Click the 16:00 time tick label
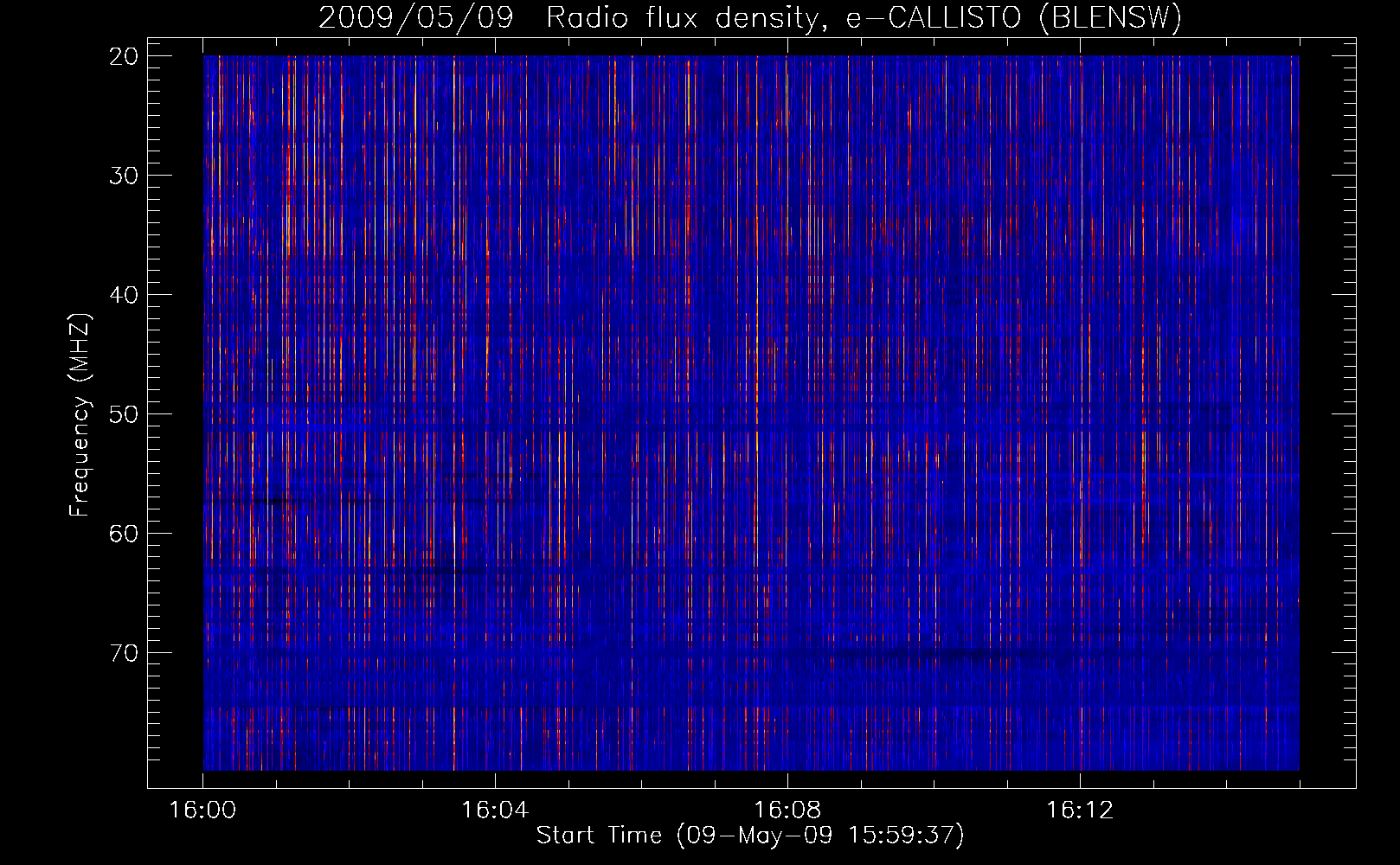This screenshot has width=1400, height=865. coord(202,811)
